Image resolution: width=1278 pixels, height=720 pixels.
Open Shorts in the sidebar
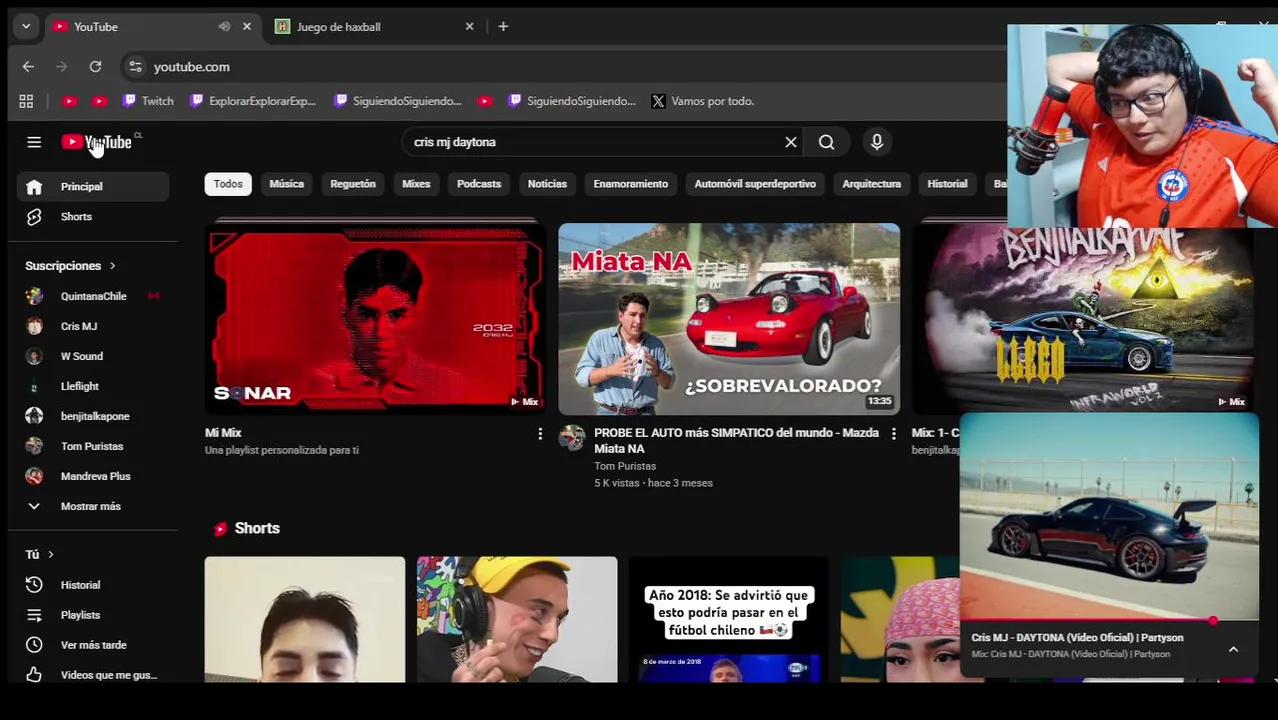click(93, 216)
